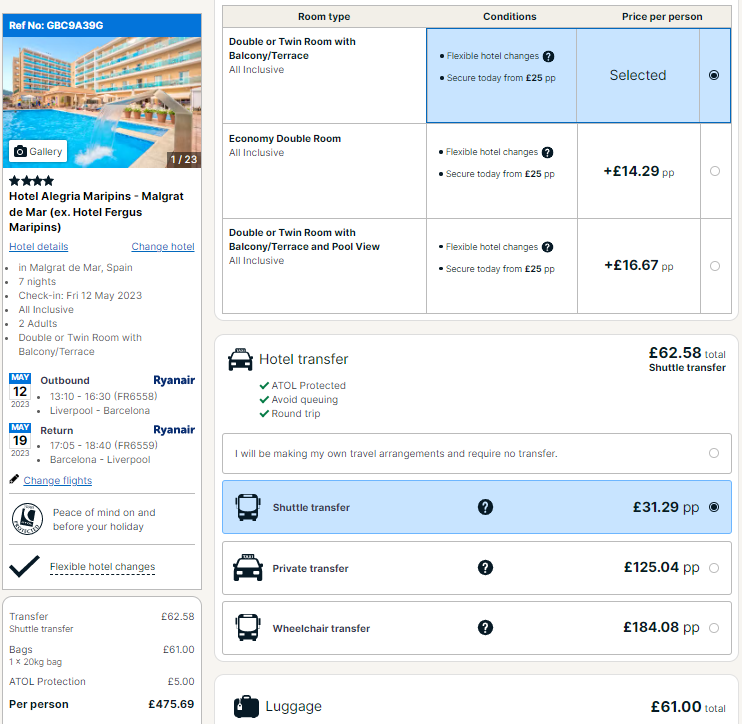742x724 pixels.
Task: Click the Bags £61.00 summary line
Action: [102, 655]
